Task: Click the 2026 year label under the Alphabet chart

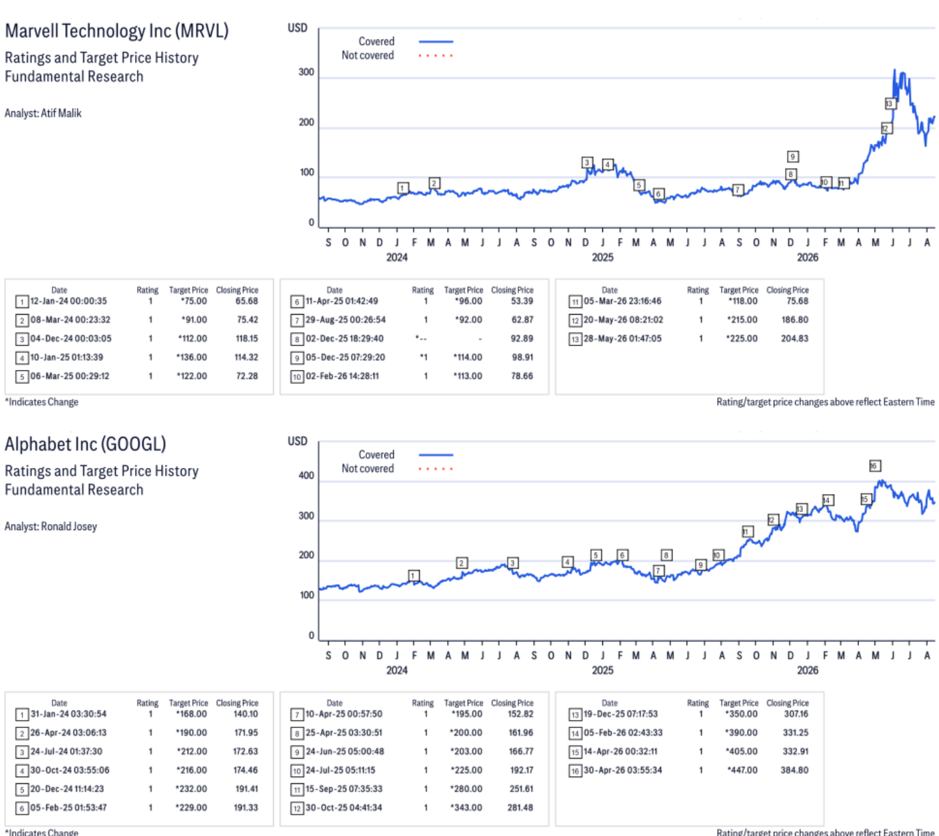Action: [x=807, y=671]
